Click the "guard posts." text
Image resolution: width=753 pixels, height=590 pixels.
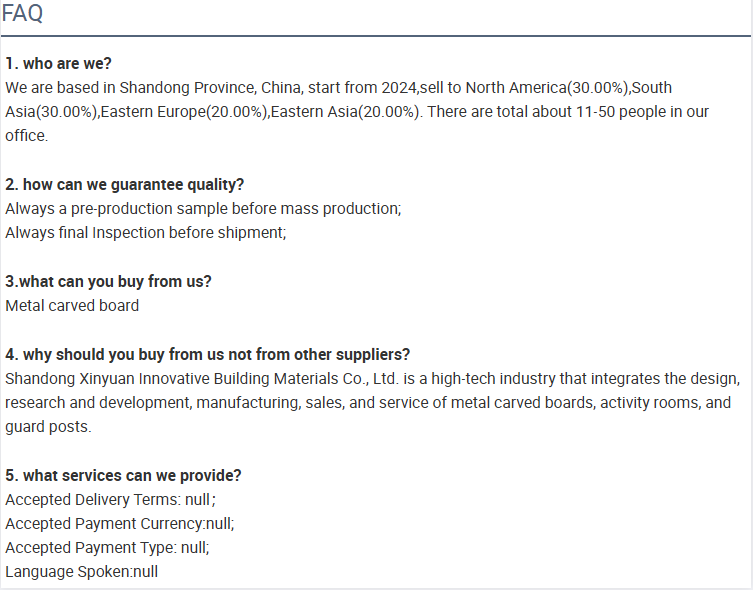[x=48, y=427]
